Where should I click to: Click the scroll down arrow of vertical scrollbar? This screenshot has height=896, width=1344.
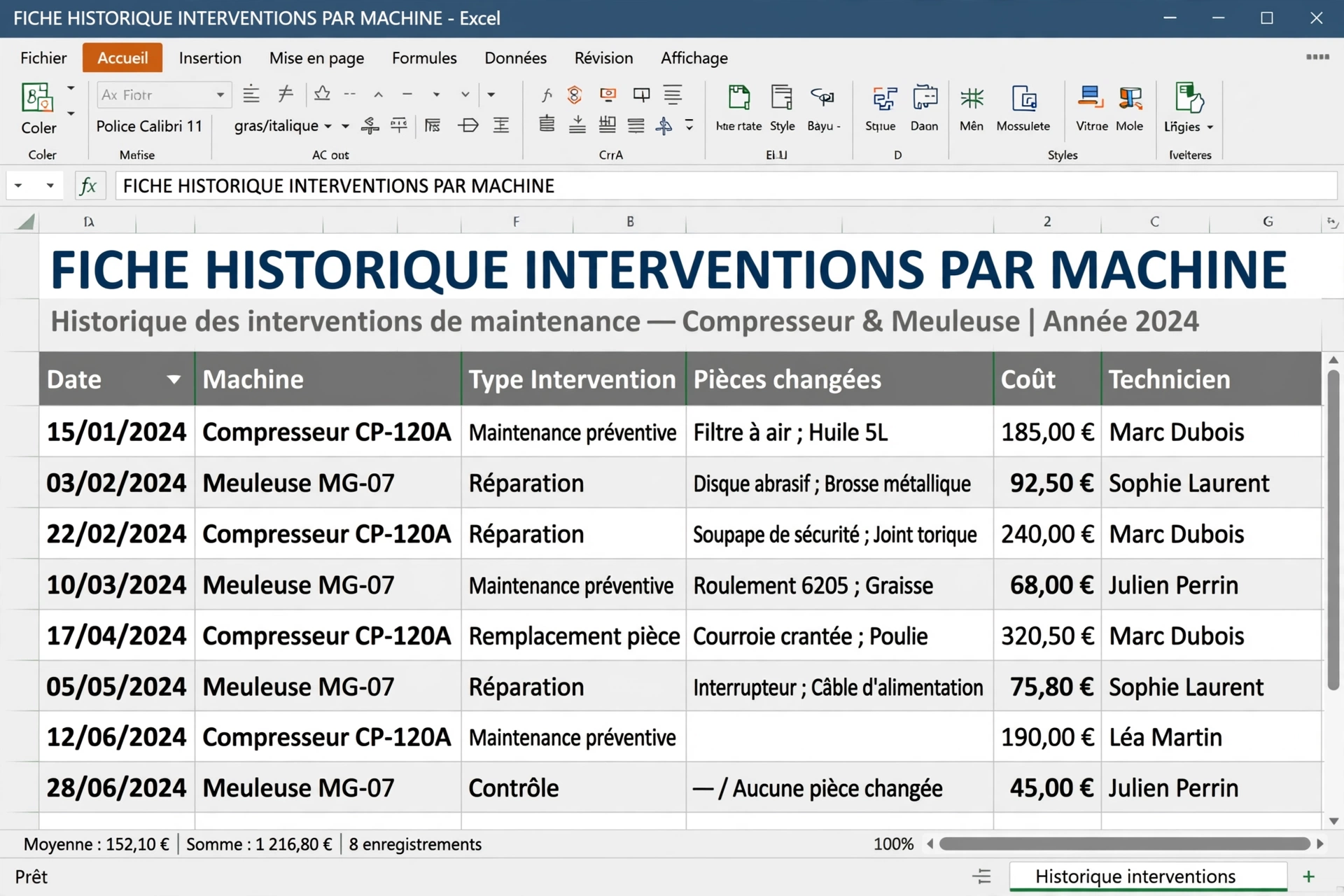(1333, 820)
